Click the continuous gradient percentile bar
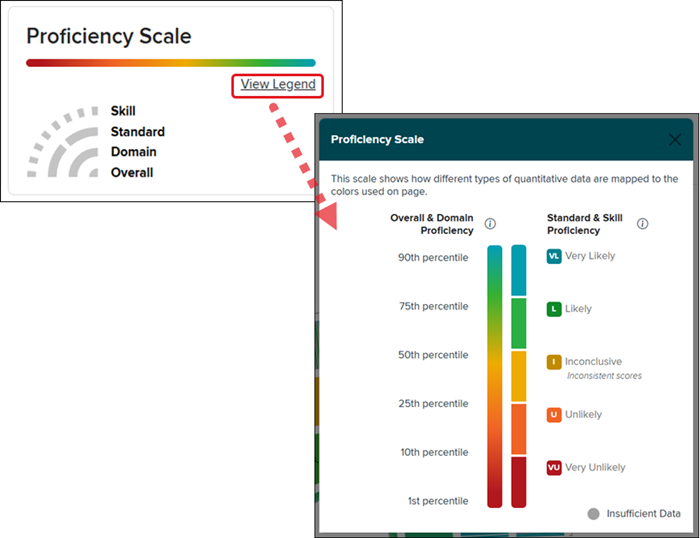Image resolution: width=700 pixels, height=538 pixels. click(494, 376)
